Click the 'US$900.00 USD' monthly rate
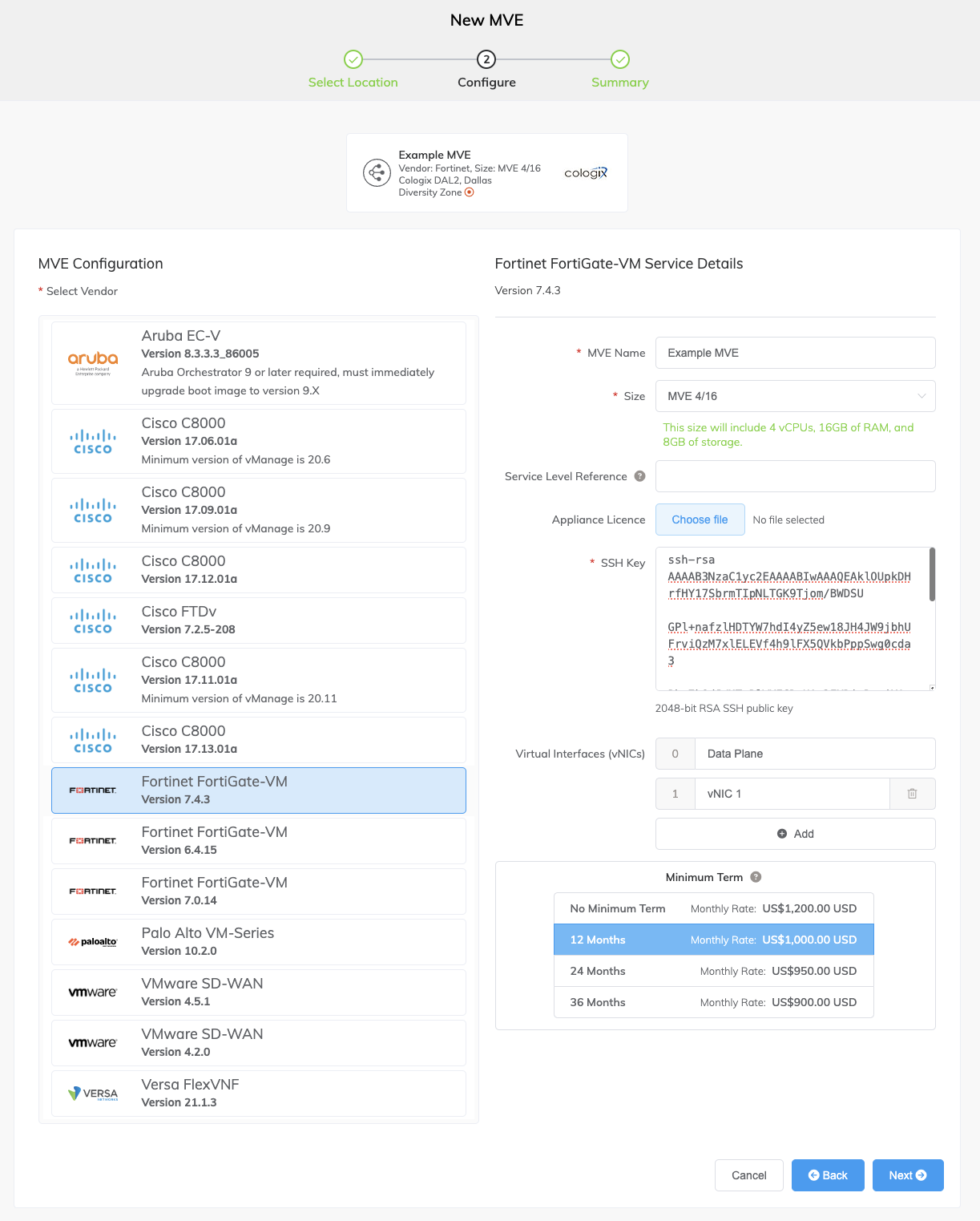 pyautogui.click(x=814, y=1002)
